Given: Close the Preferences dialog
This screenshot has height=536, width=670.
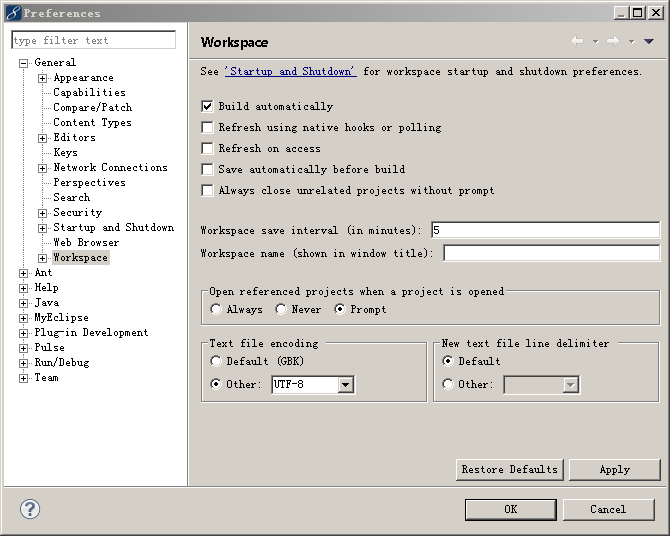Looking at the screenshot, I should click(655, 12).
